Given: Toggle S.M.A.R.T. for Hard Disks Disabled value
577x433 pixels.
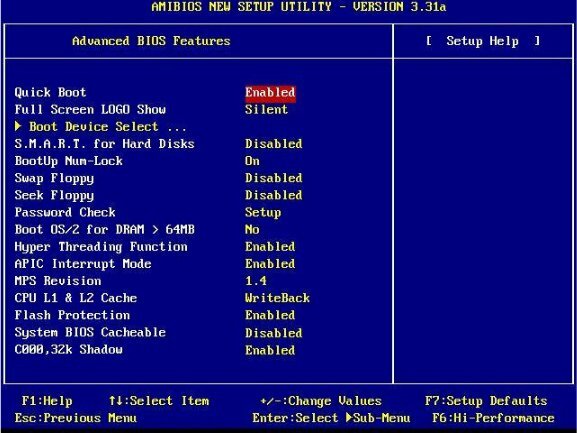Looking at the screenshot, I should (274, 143).
